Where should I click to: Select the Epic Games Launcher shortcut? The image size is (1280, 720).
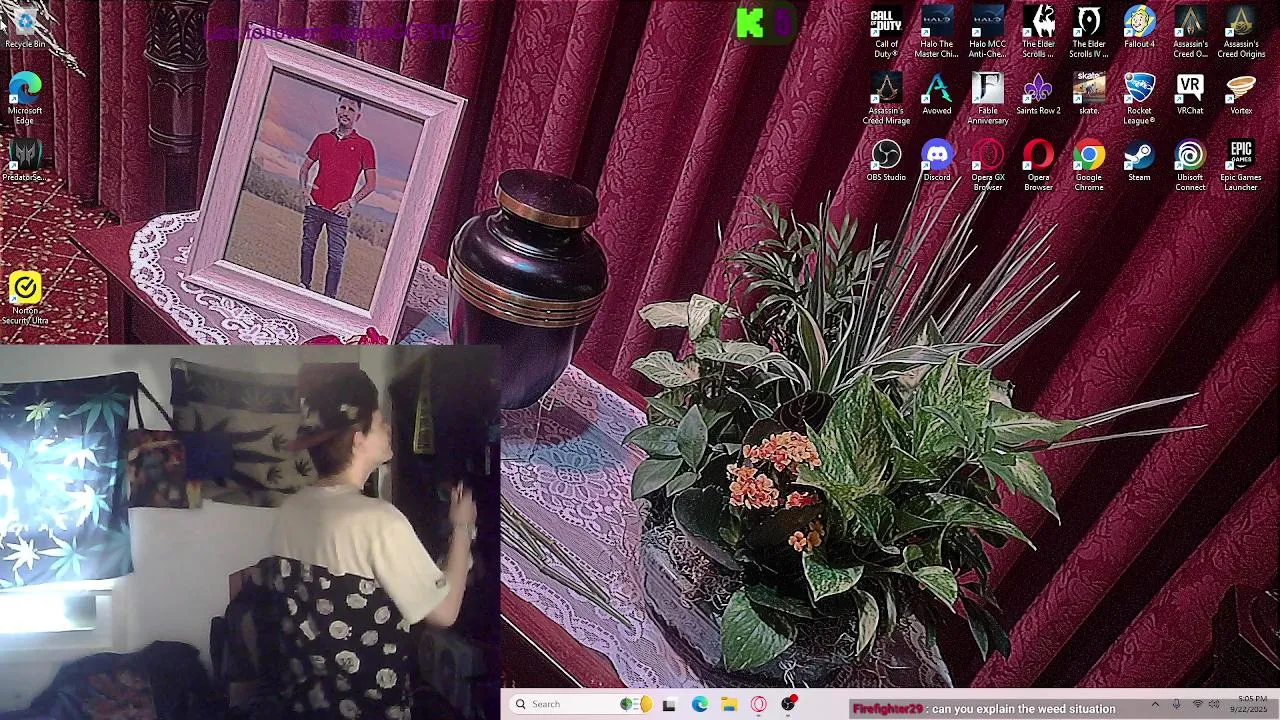pos(1241,166)
